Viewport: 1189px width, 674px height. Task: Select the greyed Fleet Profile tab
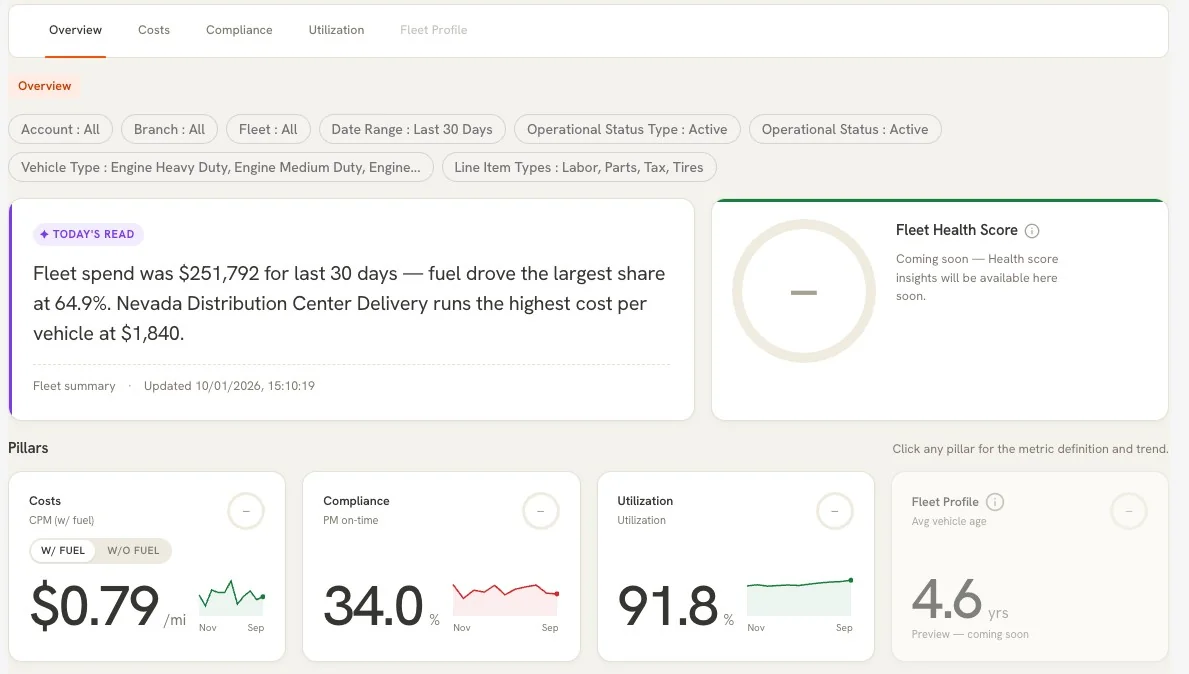[434, 30]
